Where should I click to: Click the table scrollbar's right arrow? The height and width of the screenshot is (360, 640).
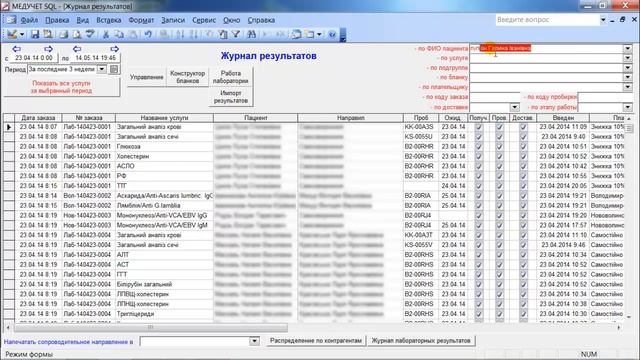pos(619,327)
